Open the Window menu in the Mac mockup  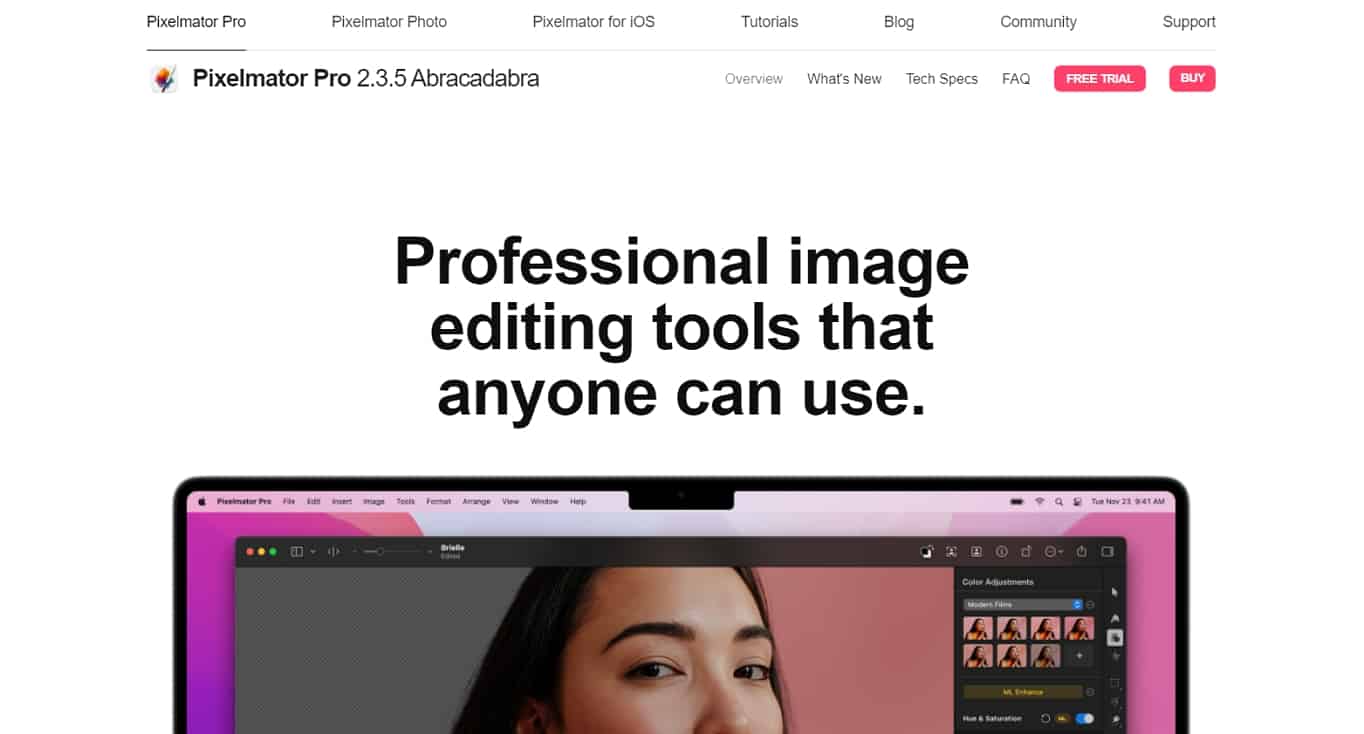click(x=544, y=501)
